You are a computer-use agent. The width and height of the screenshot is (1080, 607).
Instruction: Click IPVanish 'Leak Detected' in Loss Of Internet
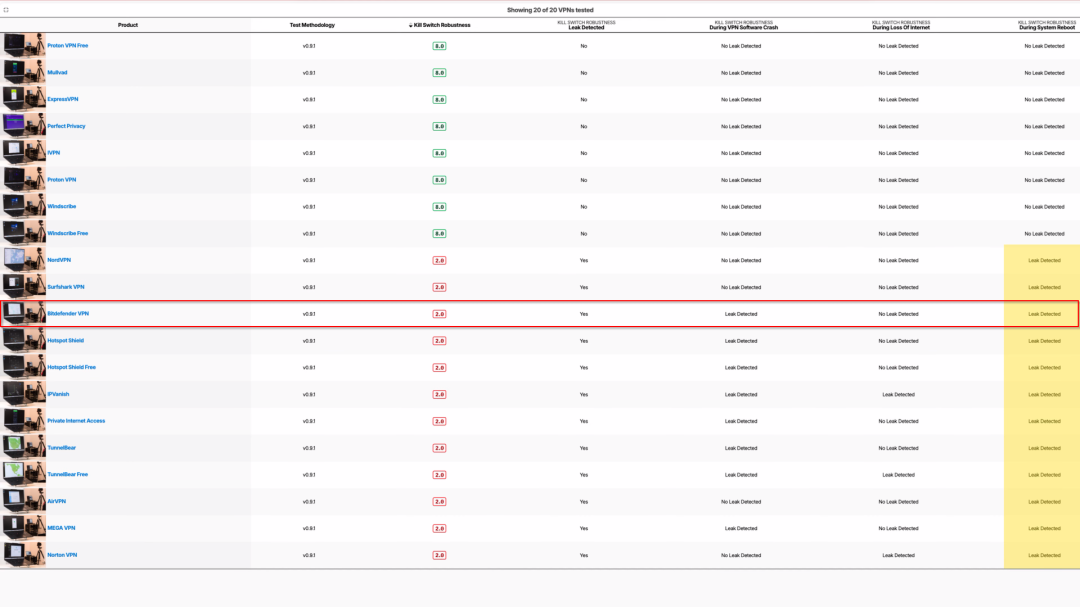[x=898, y=394]
